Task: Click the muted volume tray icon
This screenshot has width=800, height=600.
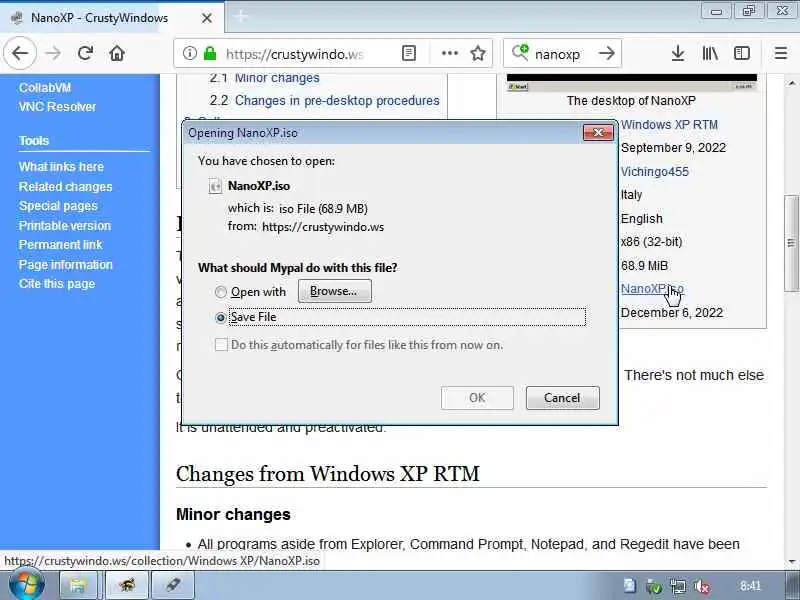Action: 702,586
